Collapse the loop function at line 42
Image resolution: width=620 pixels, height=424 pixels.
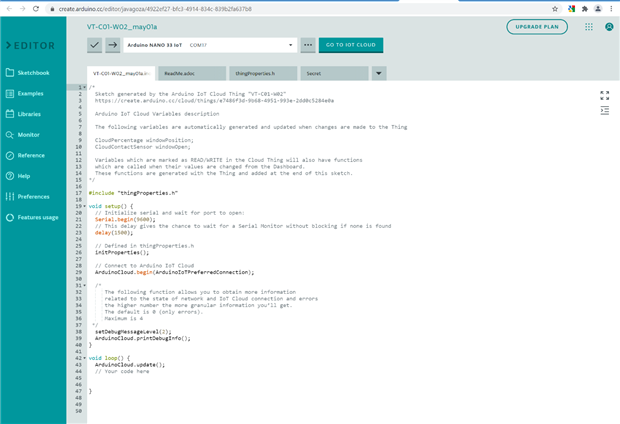coord(85,358)
